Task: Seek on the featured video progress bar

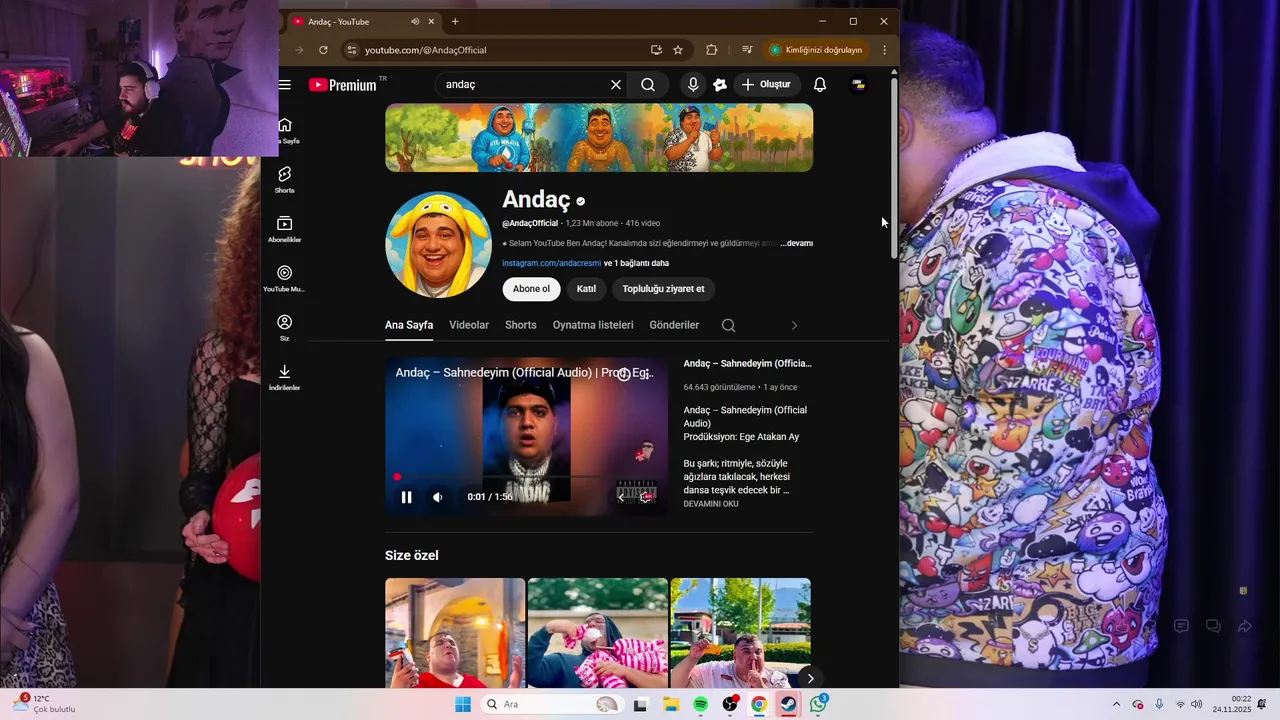Action: click(526, 478)
